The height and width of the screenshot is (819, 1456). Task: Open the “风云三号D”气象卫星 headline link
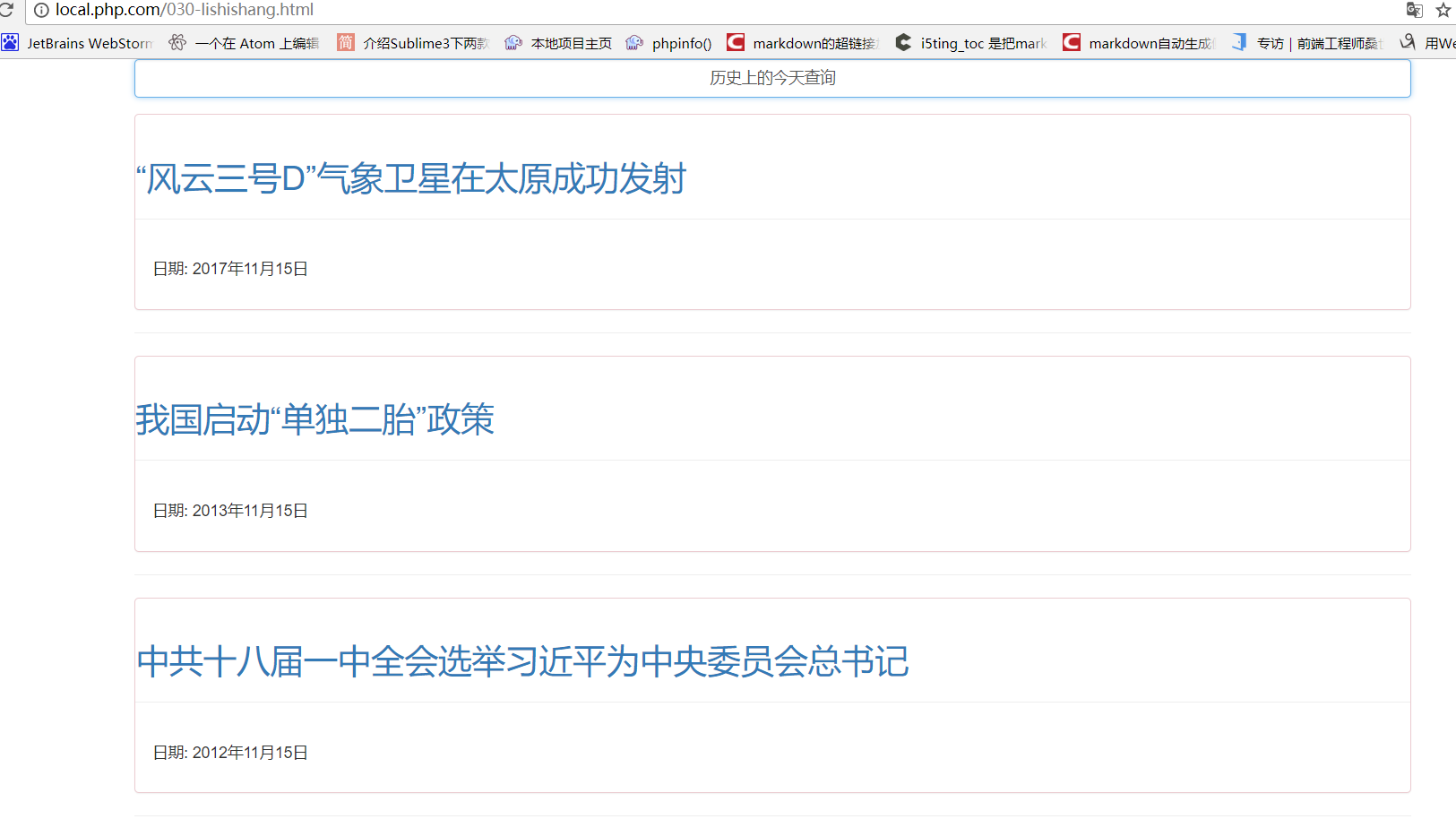(411, 179)
